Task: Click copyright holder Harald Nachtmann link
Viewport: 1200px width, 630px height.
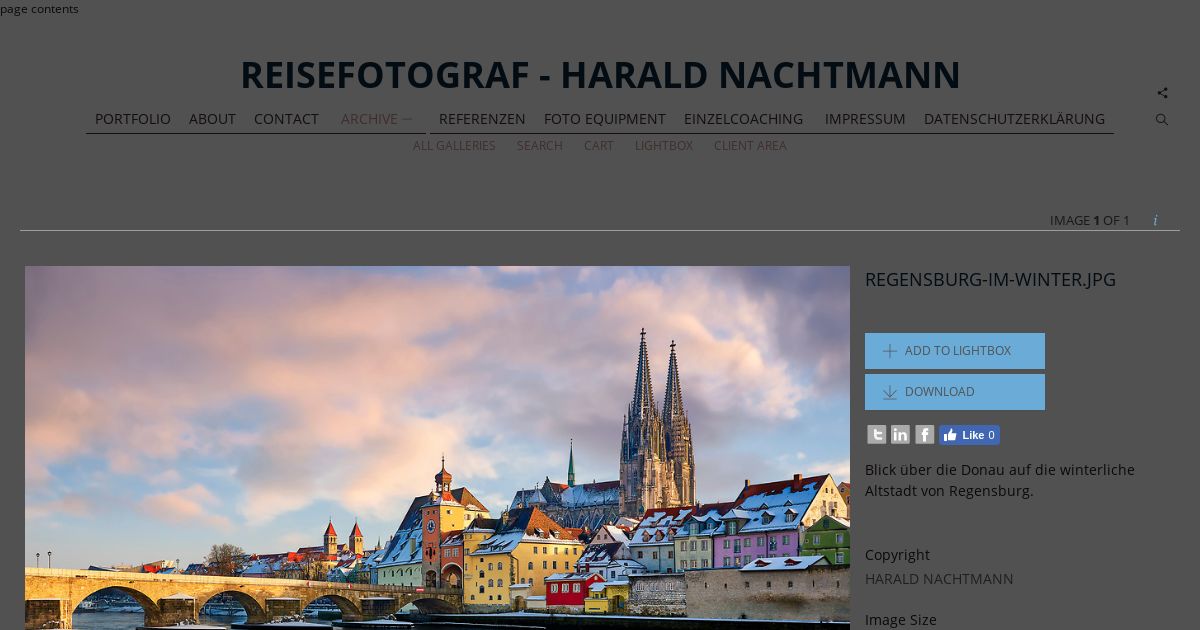Action: point(939,579)
